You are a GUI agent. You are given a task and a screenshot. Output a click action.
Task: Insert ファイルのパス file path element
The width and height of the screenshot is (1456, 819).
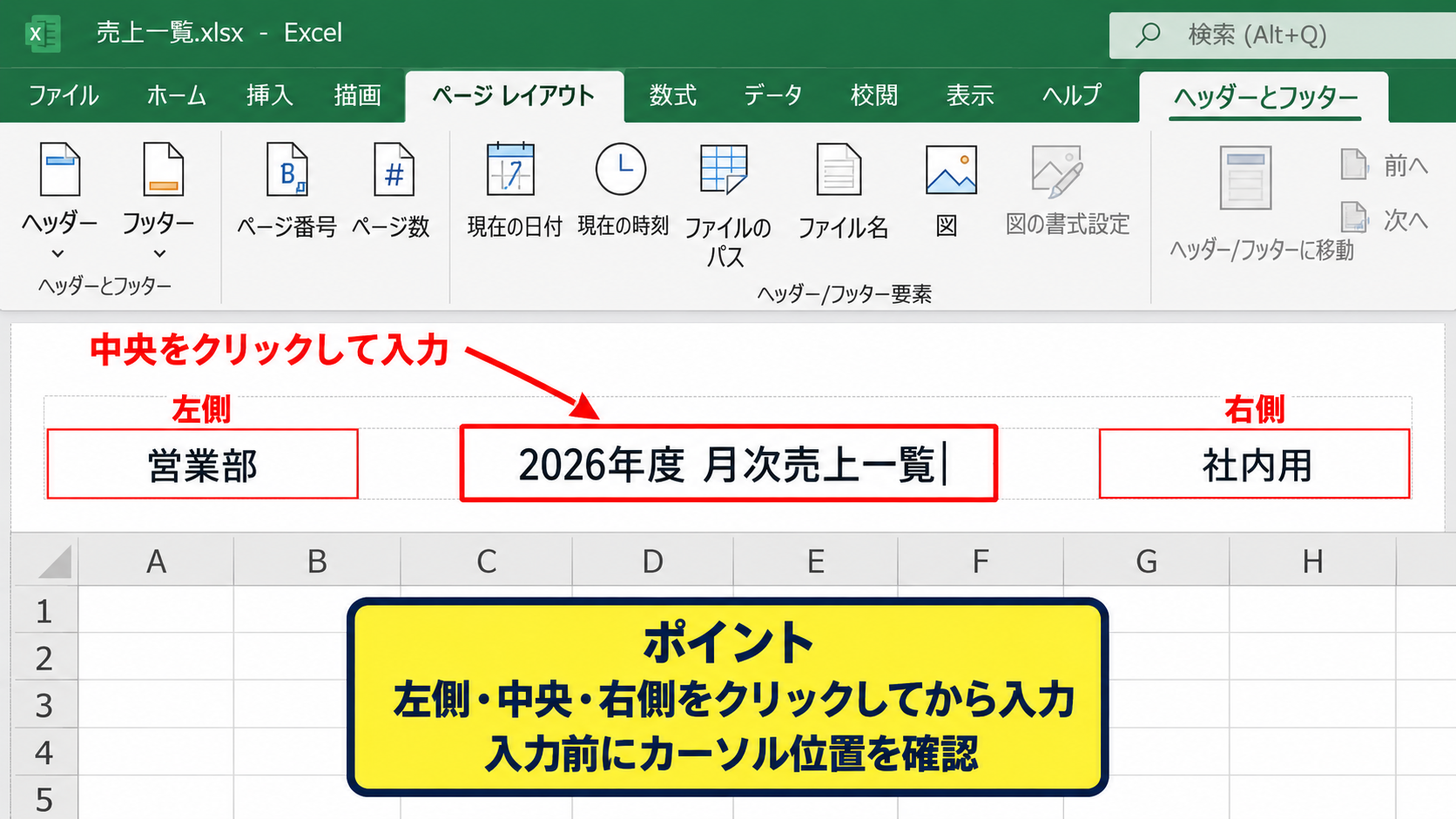(x=727, y=205)
